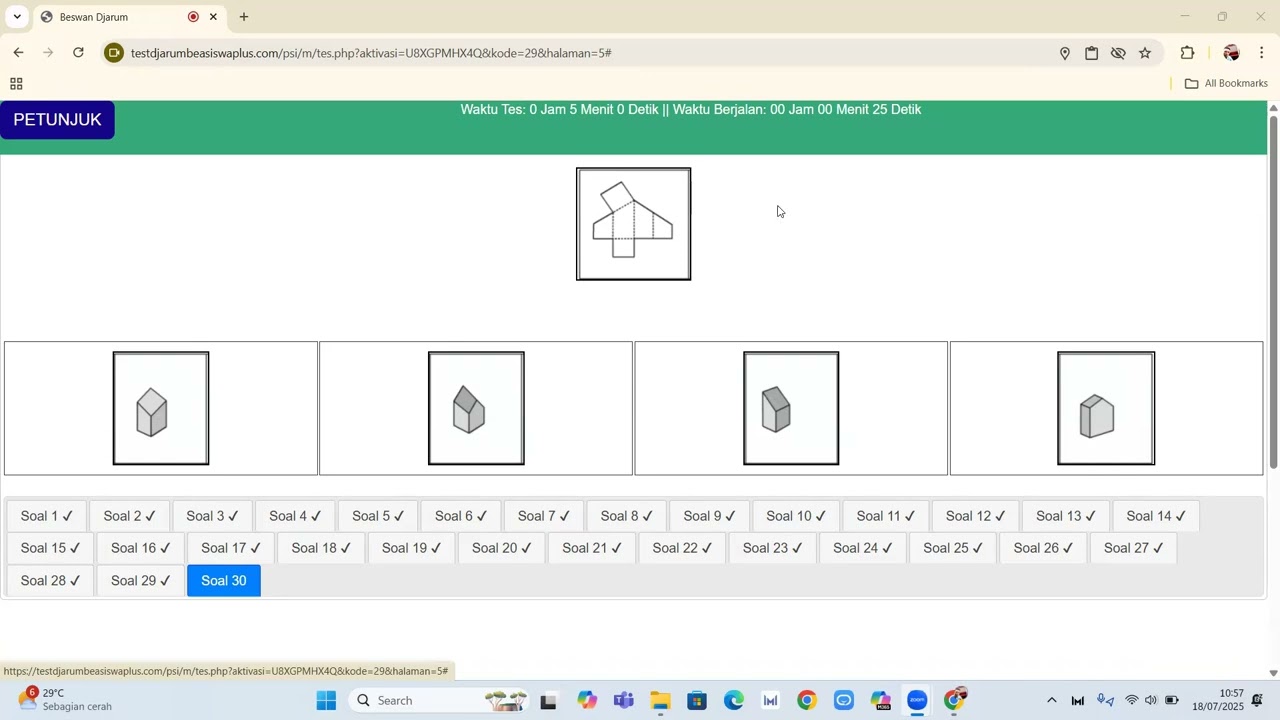
Task: Choose the second answer with dark roof prism
Action: point(476,408)
